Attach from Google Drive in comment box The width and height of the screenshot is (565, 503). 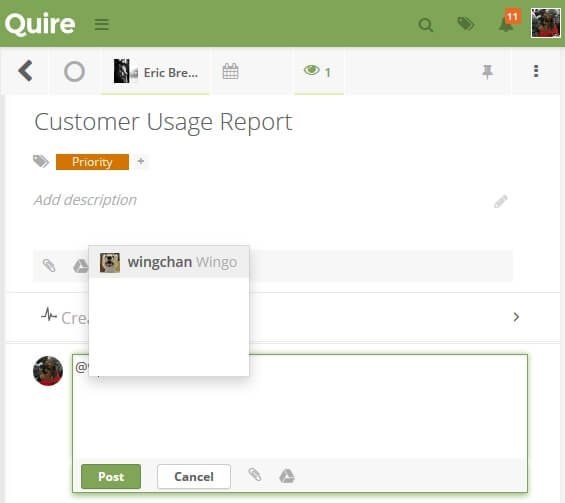pyautogui.click(x=287, y=476)
